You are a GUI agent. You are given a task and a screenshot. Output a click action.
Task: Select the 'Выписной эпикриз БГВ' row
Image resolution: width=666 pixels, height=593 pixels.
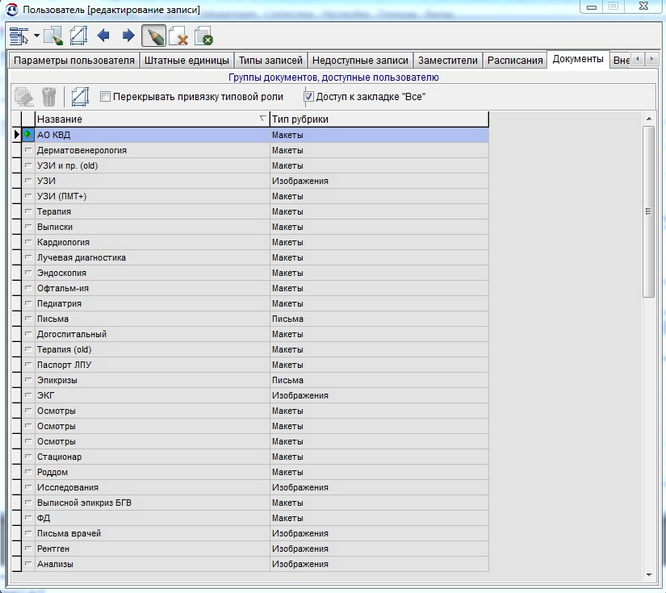255,503
